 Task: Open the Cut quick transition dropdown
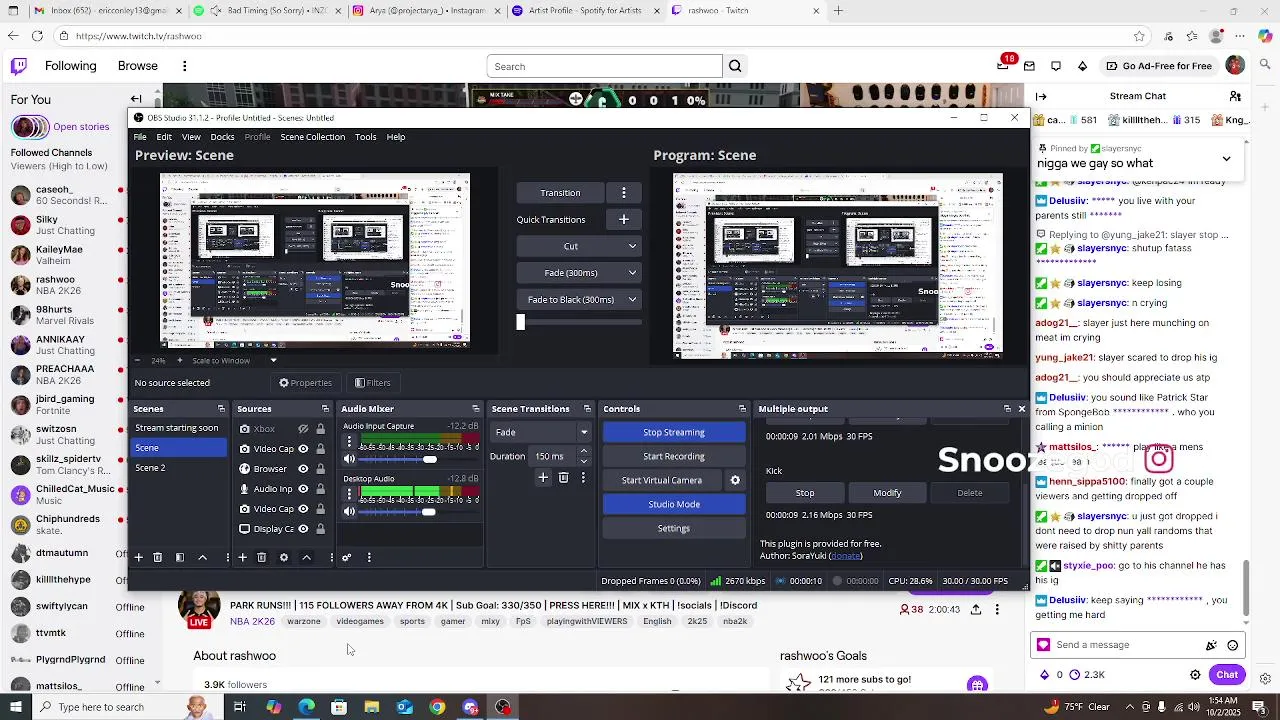pos(578,246)
